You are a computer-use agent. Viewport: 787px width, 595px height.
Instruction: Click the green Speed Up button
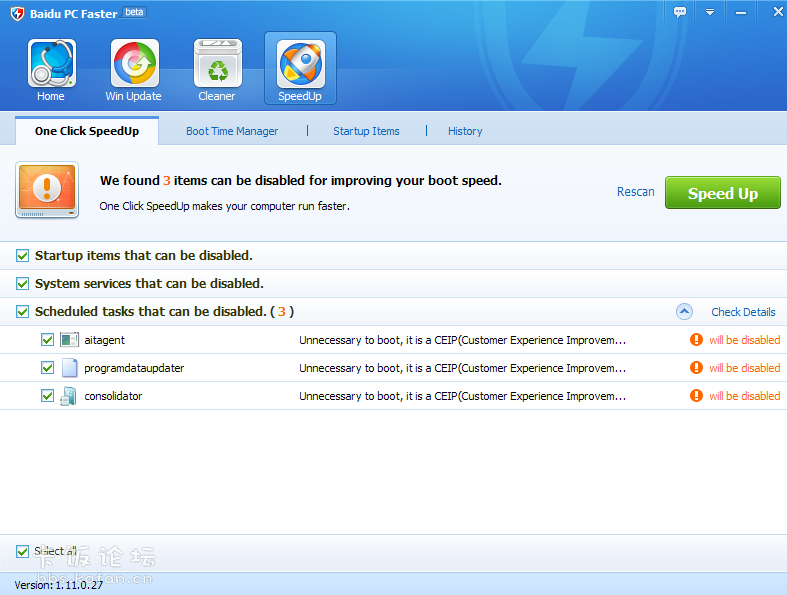(723, 192)
